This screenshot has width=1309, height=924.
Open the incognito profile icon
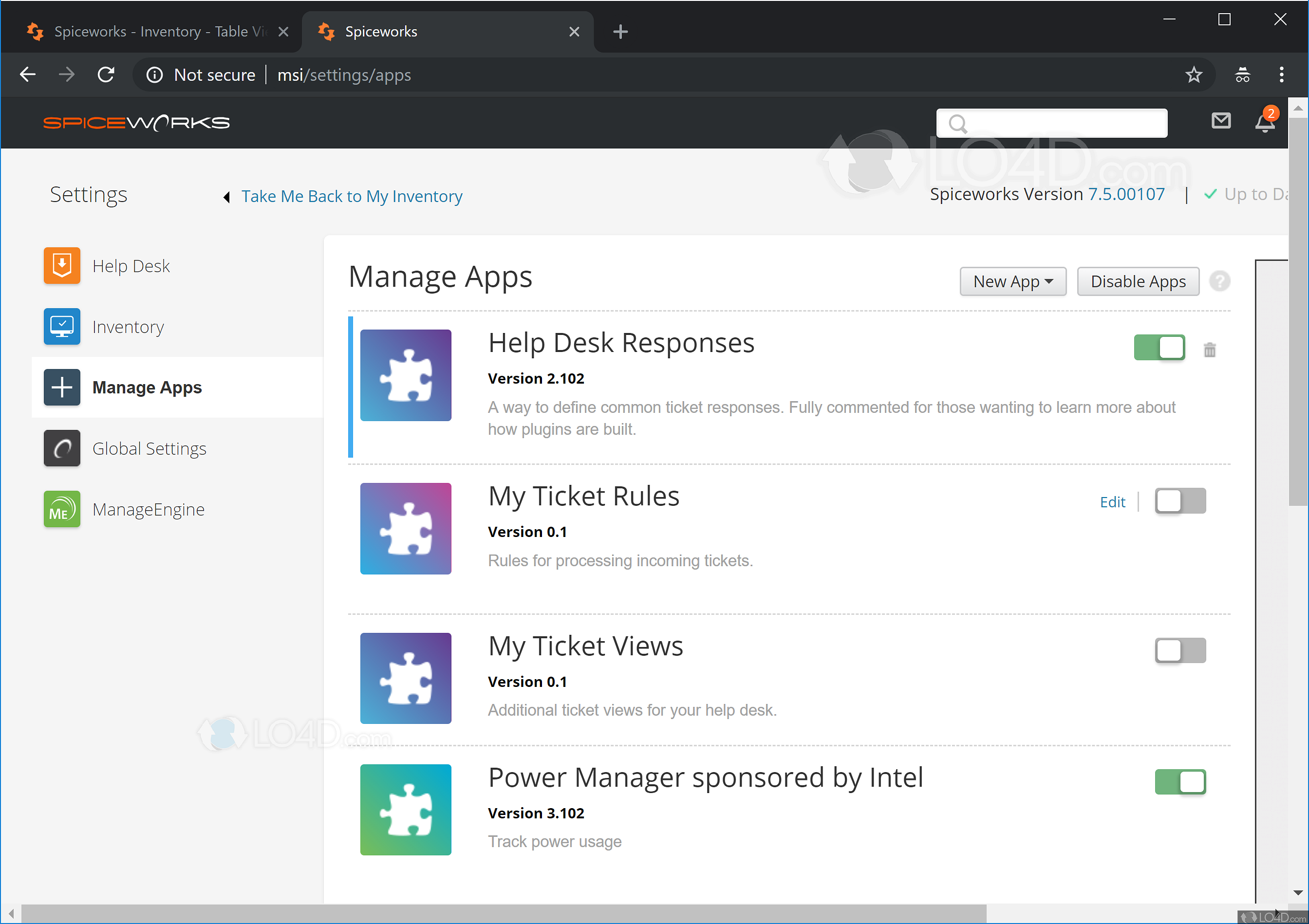click(1242, 74)
